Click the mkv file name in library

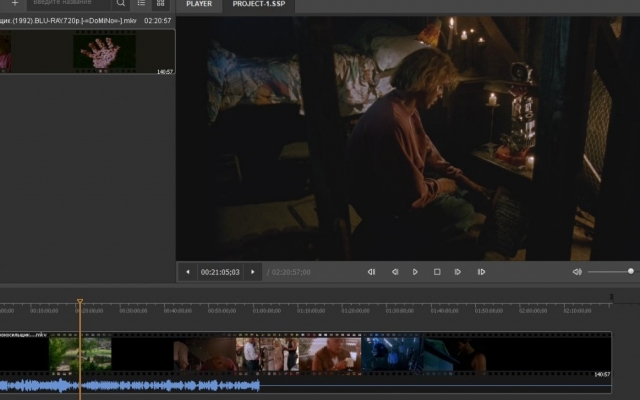click(x=69, y=20)
